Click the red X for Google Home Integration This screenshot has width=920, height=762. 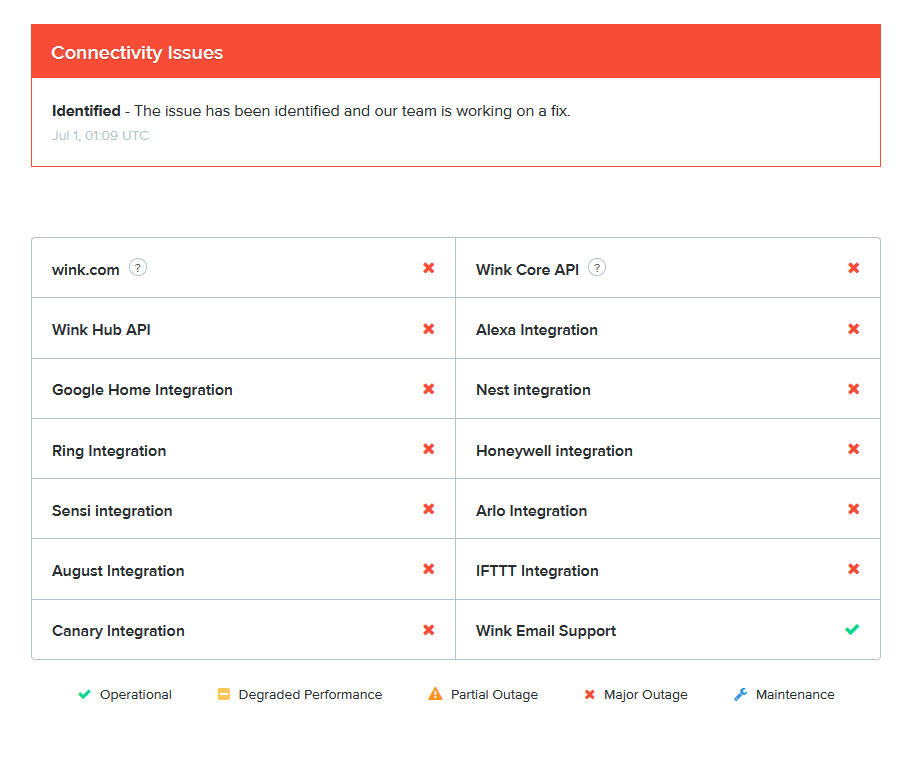[429, 389]
